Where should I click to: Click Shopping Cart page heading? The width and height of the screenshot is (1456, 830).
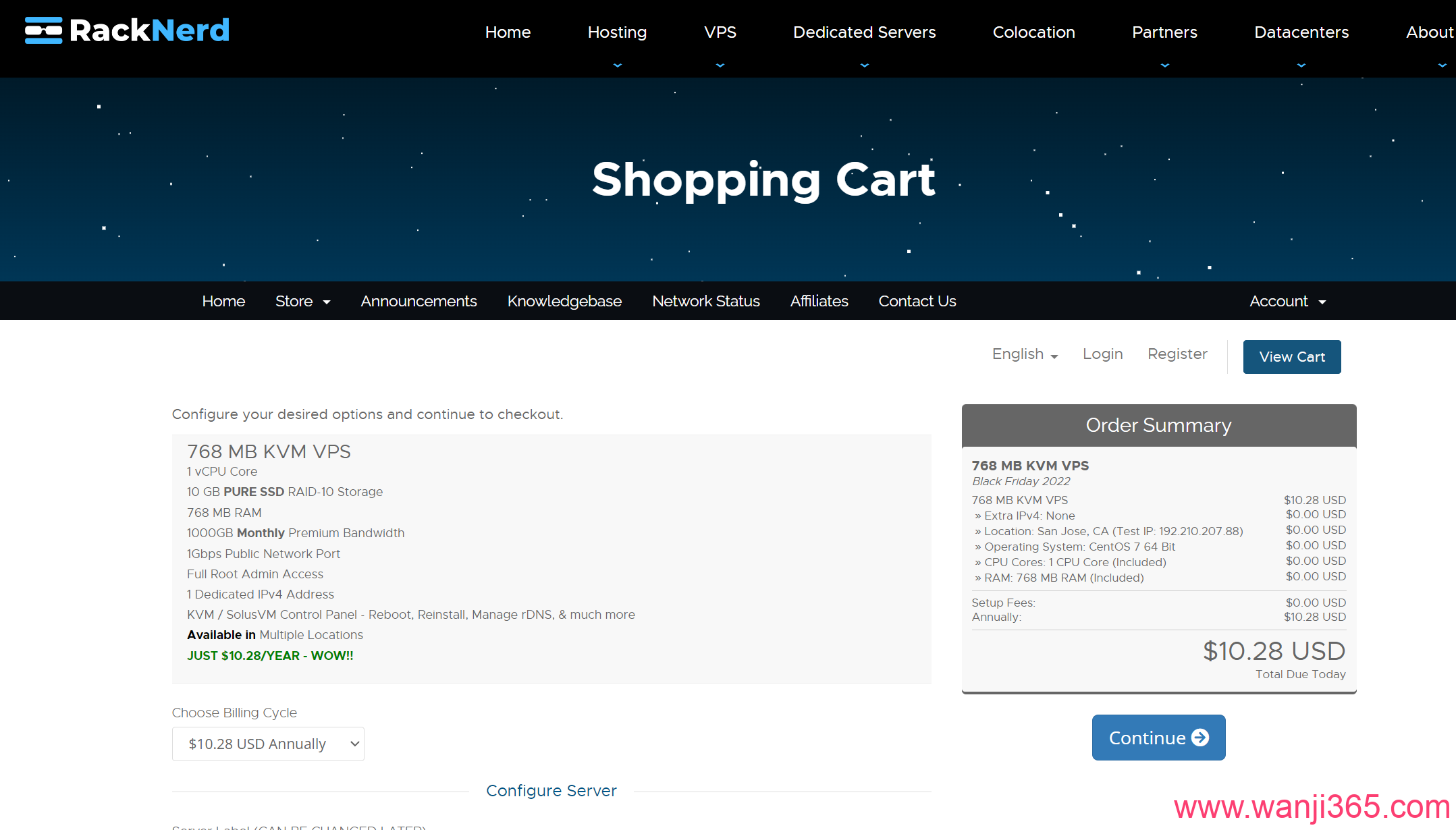click(763, 180)
